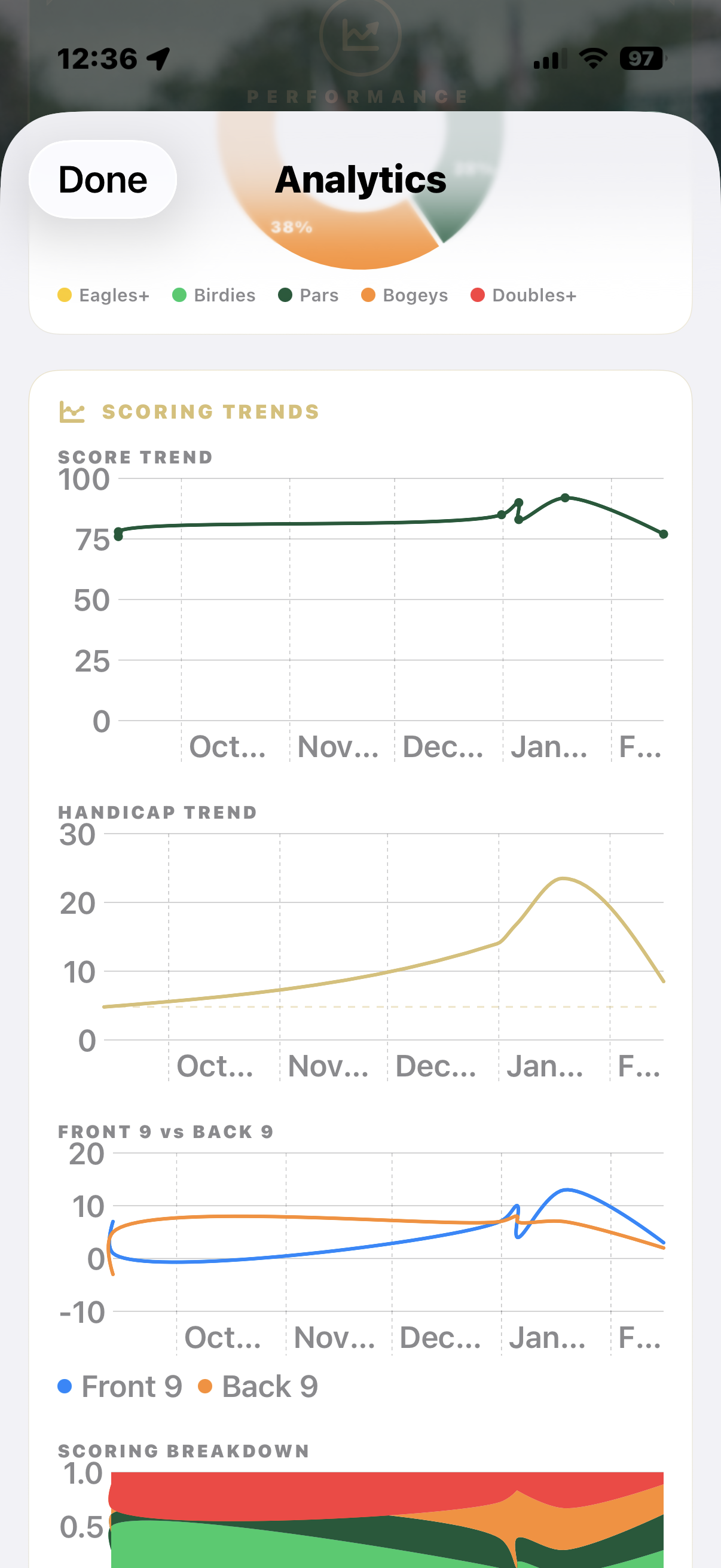This screenshot has width=721, height=1568.
Task: Tap the Performance chart icon at top
Action: 360,36
